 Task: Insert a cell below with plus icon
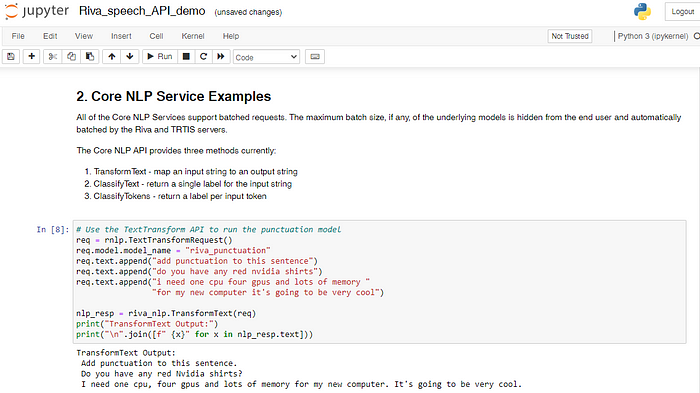point(31,57)
